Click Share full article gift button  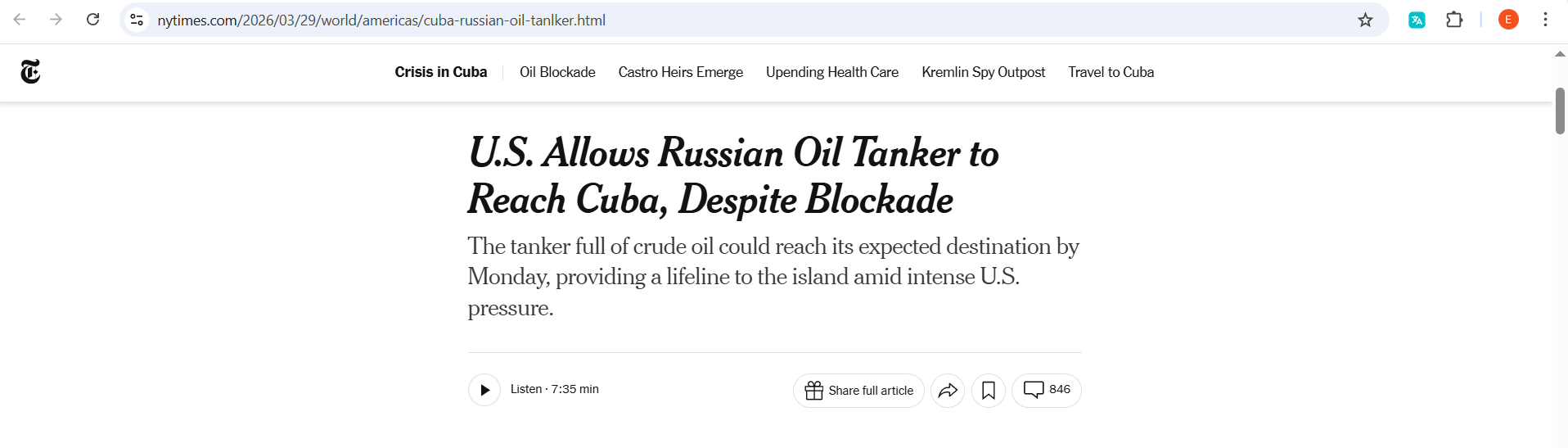858,391
